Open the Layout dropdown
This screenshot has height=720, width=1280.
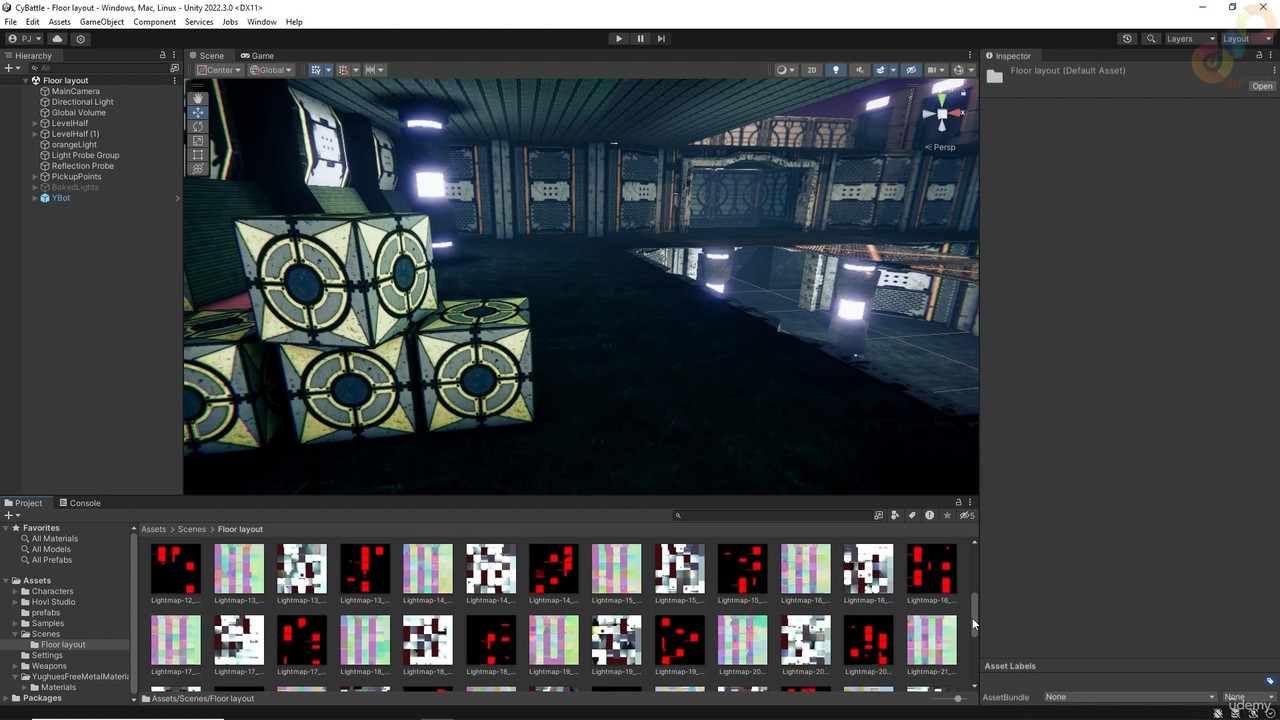[1249, 39]
